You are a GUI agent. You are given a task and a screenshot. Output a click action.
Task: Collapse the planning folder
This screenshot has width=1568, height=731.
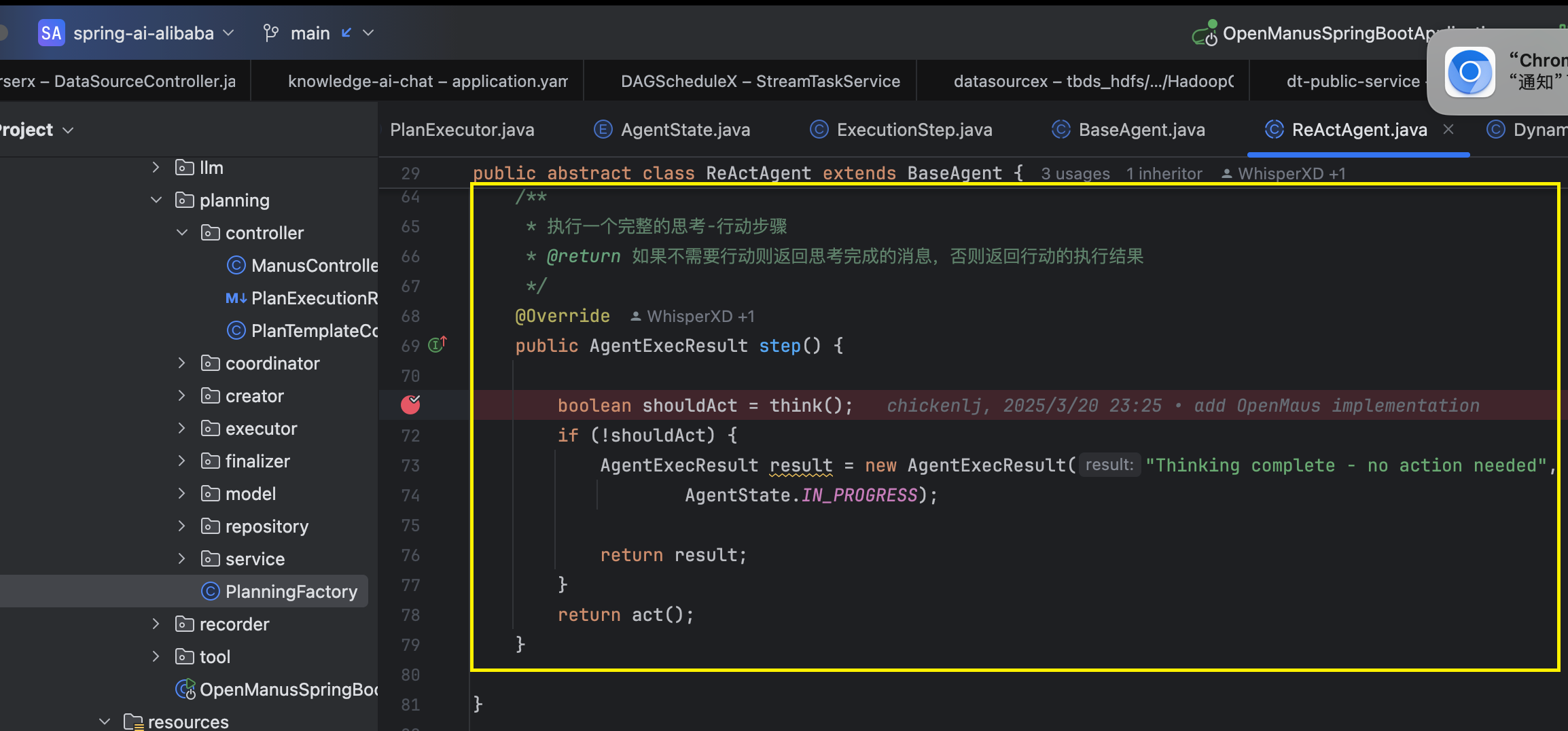coord(156,200)
